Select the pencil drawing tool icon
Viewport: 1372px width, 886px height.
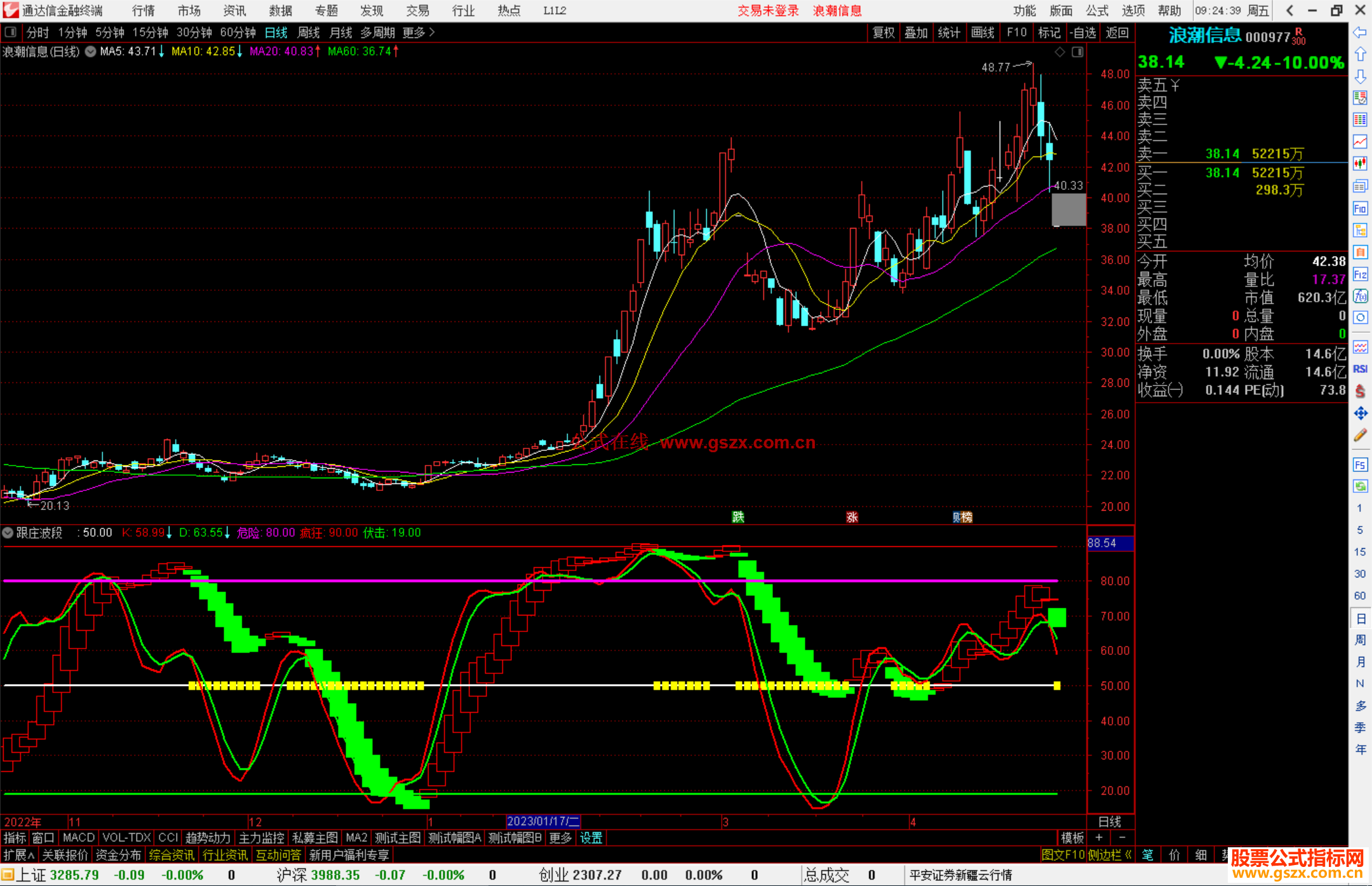pyautogui.click(x=1360, y=436)
